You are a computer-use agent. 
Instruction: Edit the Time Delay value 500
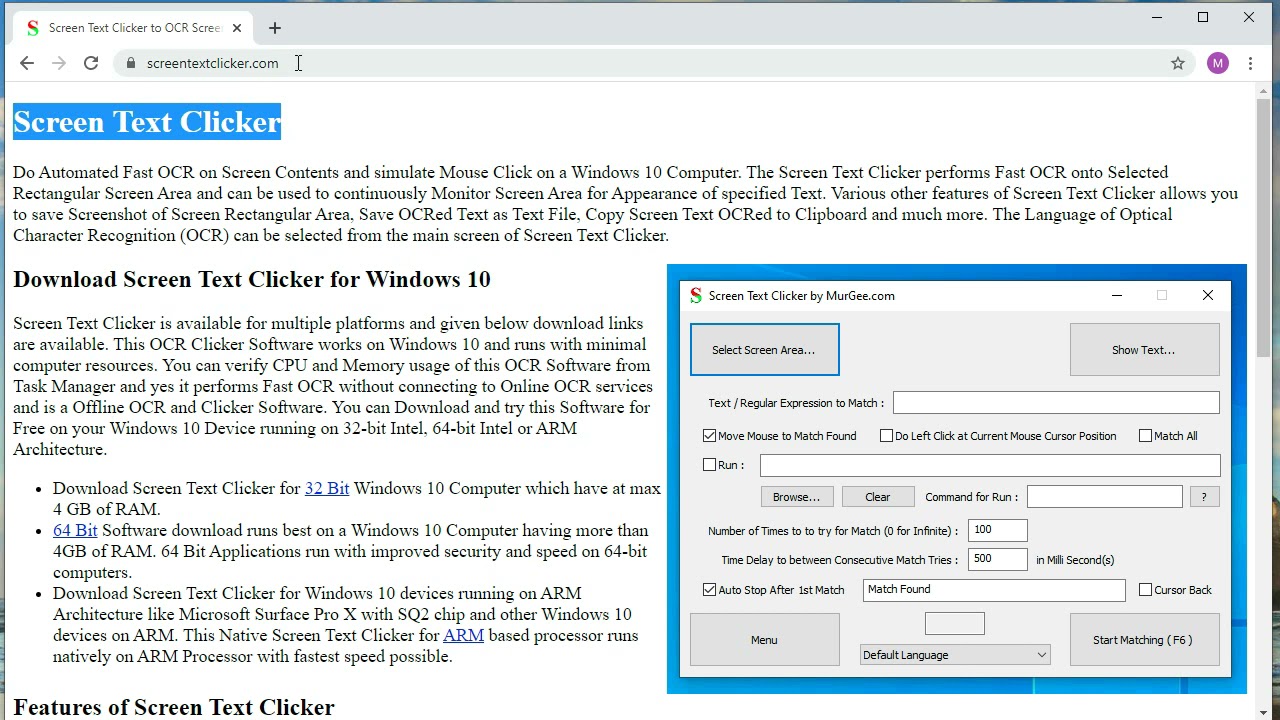click(997, 559)
